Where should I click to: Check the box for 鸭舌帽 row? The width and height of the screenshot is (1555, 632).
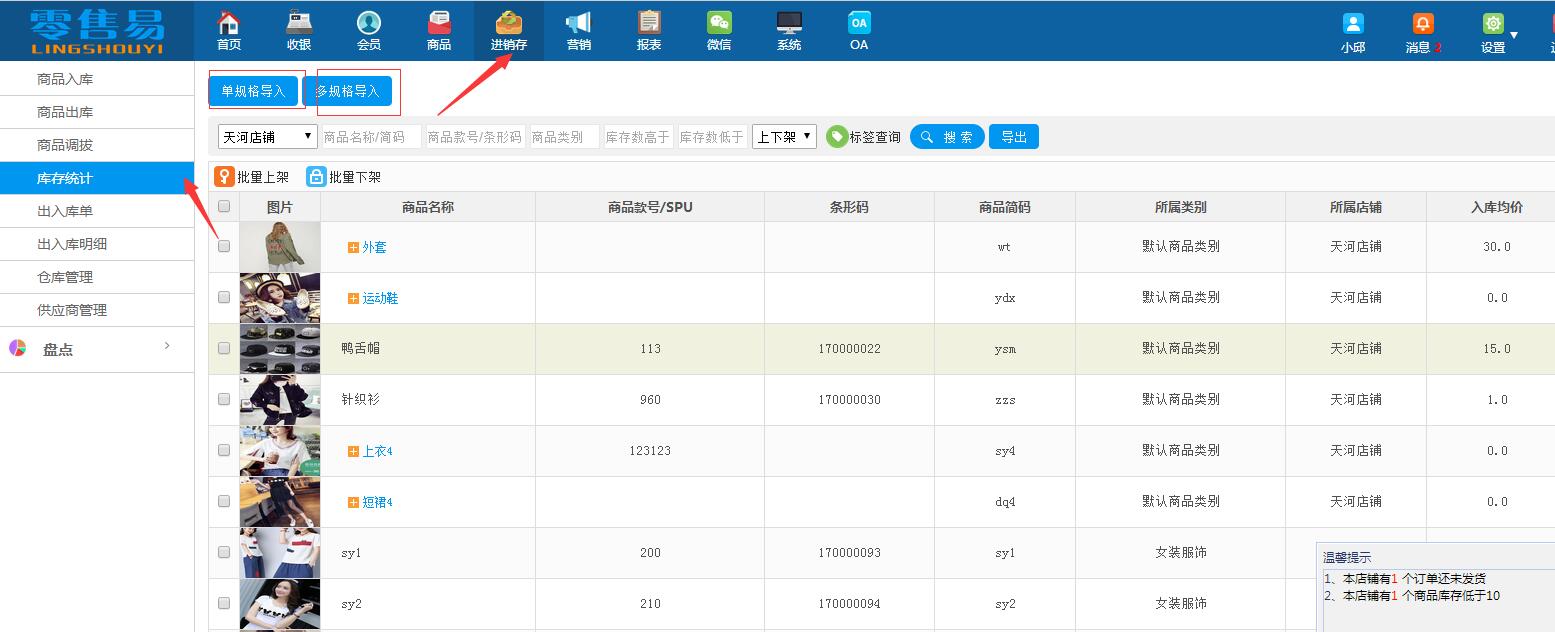click(224, 348)
